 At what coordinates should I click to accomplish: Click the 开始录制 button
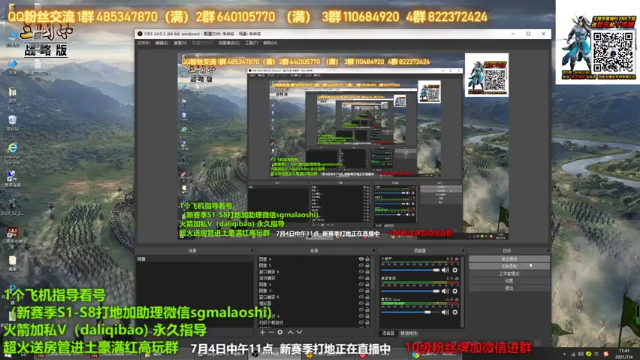click(509, 266)
